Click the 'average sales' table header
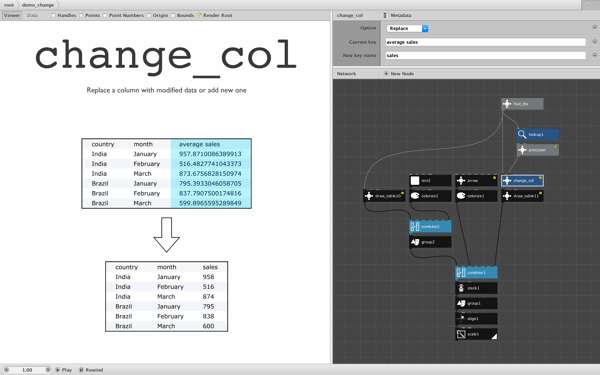The height and width of the screenshot is (375, 600). (x=199, y=144)
